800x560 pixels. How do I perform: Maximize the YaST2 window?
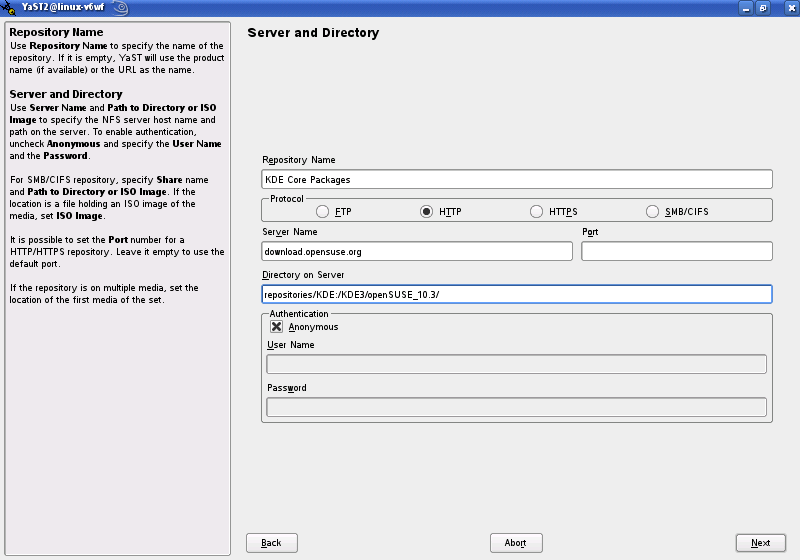tap(763, 8)
